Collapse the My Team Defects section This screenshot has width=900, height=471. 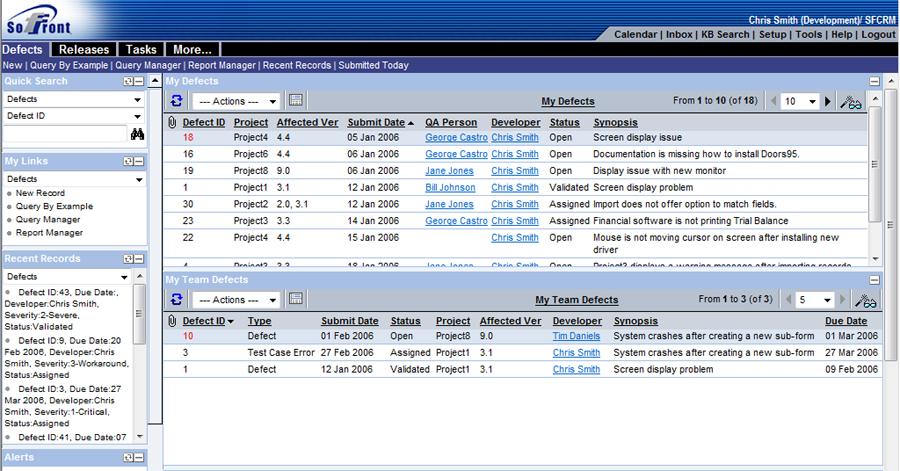click(874, 280)
